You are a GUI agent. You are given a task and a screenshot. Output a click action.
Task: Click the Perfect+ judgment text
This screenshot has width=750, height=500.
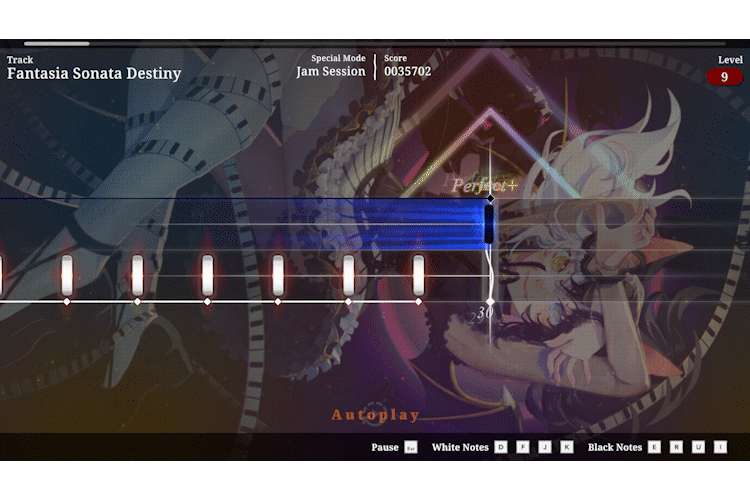coord(484,185)
